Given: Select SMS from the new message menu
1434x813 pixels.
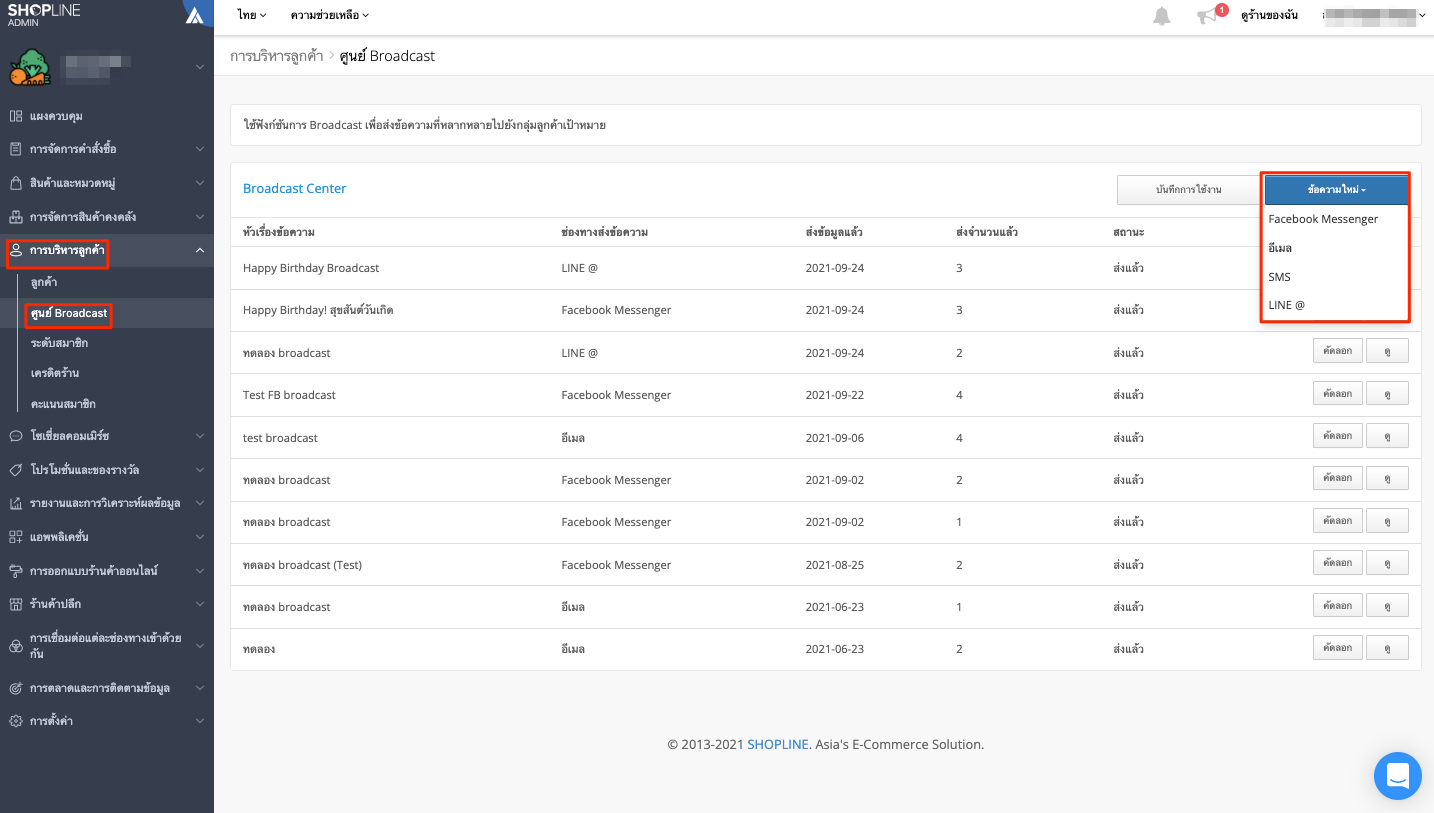Looking at the screenshot, I should [x=1279, y=277].
